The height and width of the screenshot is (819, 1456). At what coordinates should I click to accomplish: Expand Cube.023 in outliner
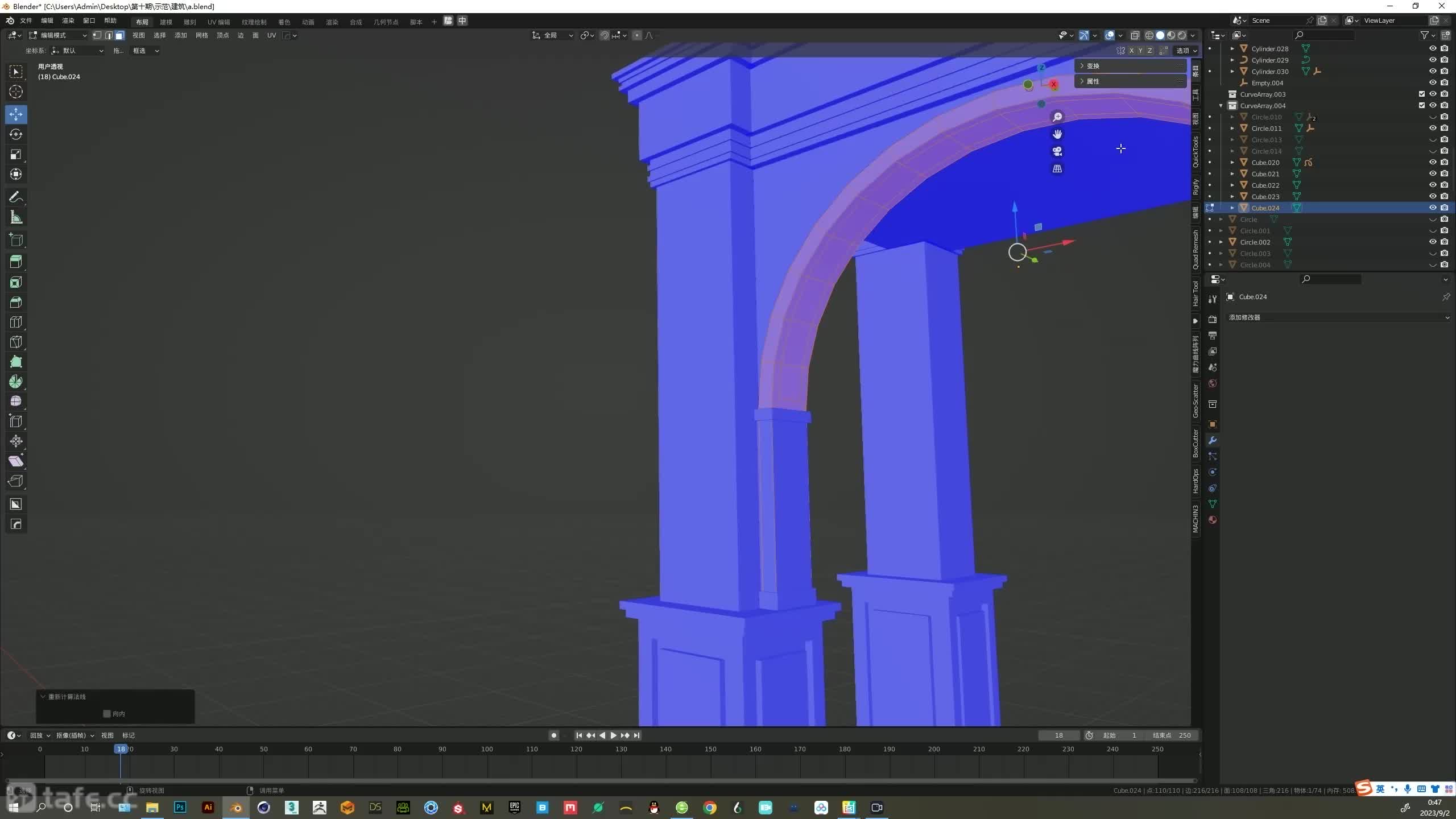tap(1232, 197)
